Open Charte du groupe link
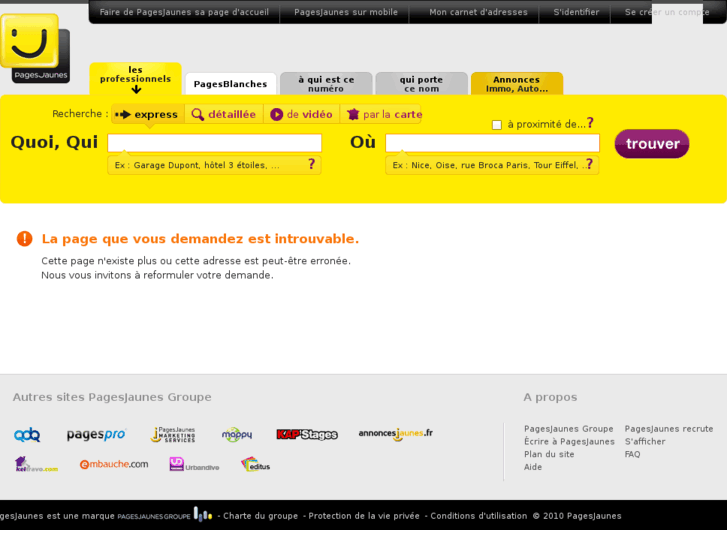 pyautogui.click(x=261, y=516)
